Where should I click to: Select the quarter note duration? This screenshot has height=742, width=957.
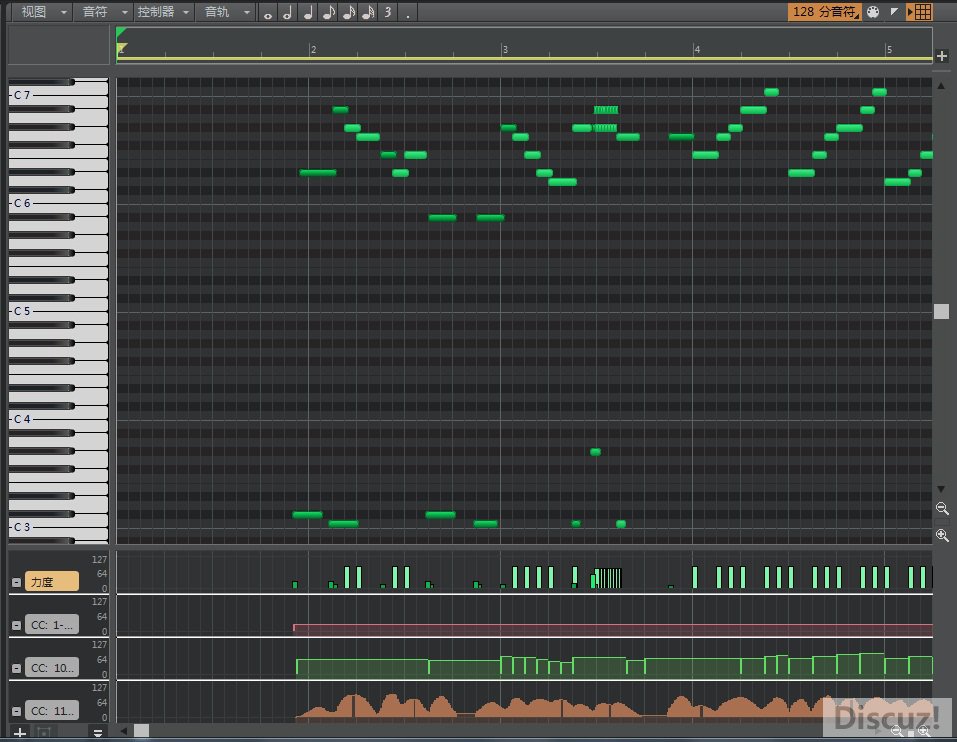pos(308,13)
